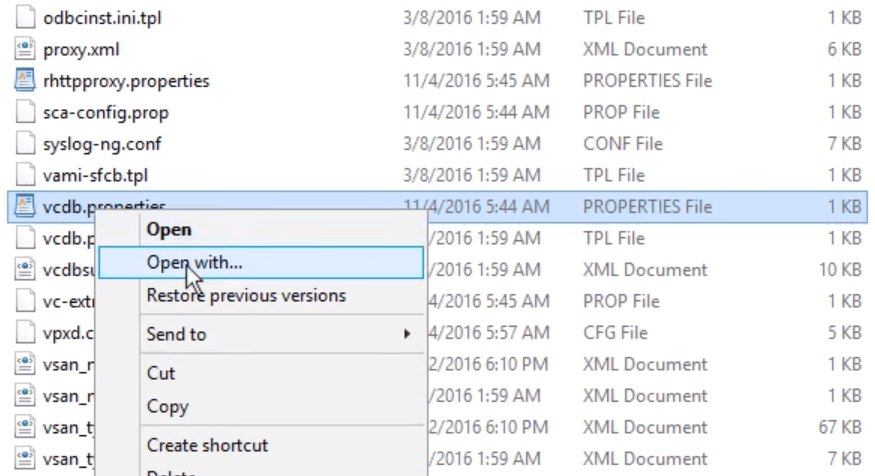This screenshot has width=875, height=476.
Task: Select the syslog-ng.conf file name
Action: 102,144
